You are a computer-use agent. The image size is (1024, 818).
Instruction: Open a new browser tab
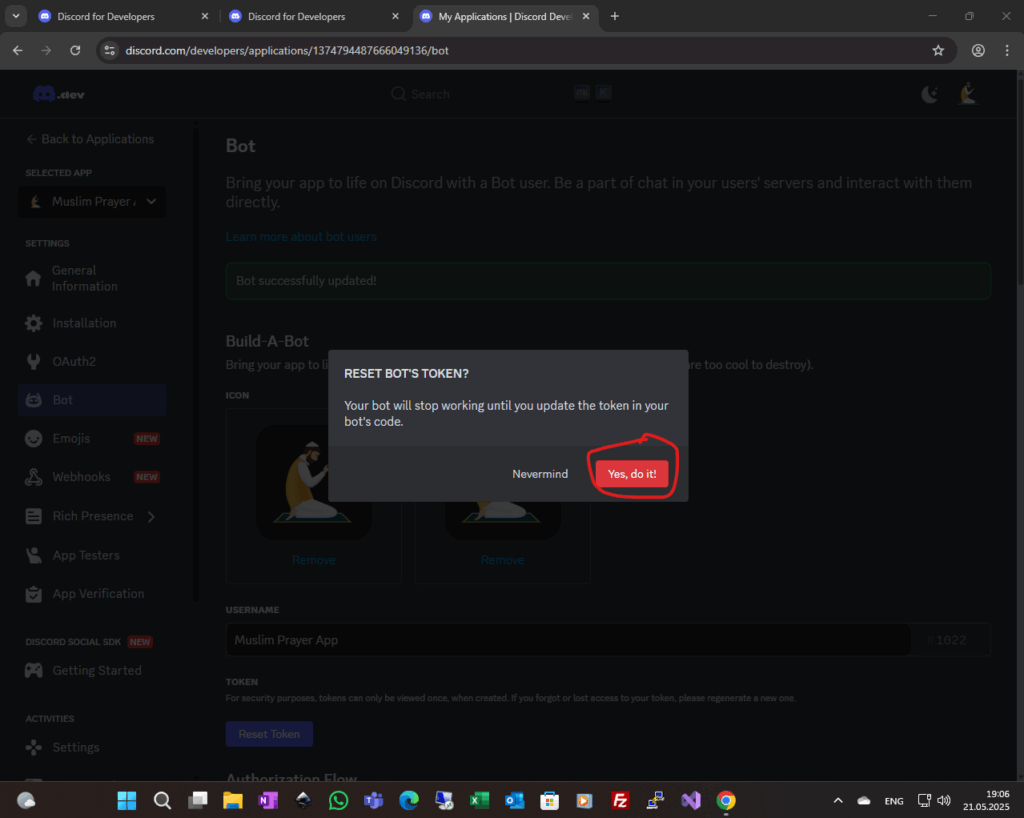[x=615, y=16]
